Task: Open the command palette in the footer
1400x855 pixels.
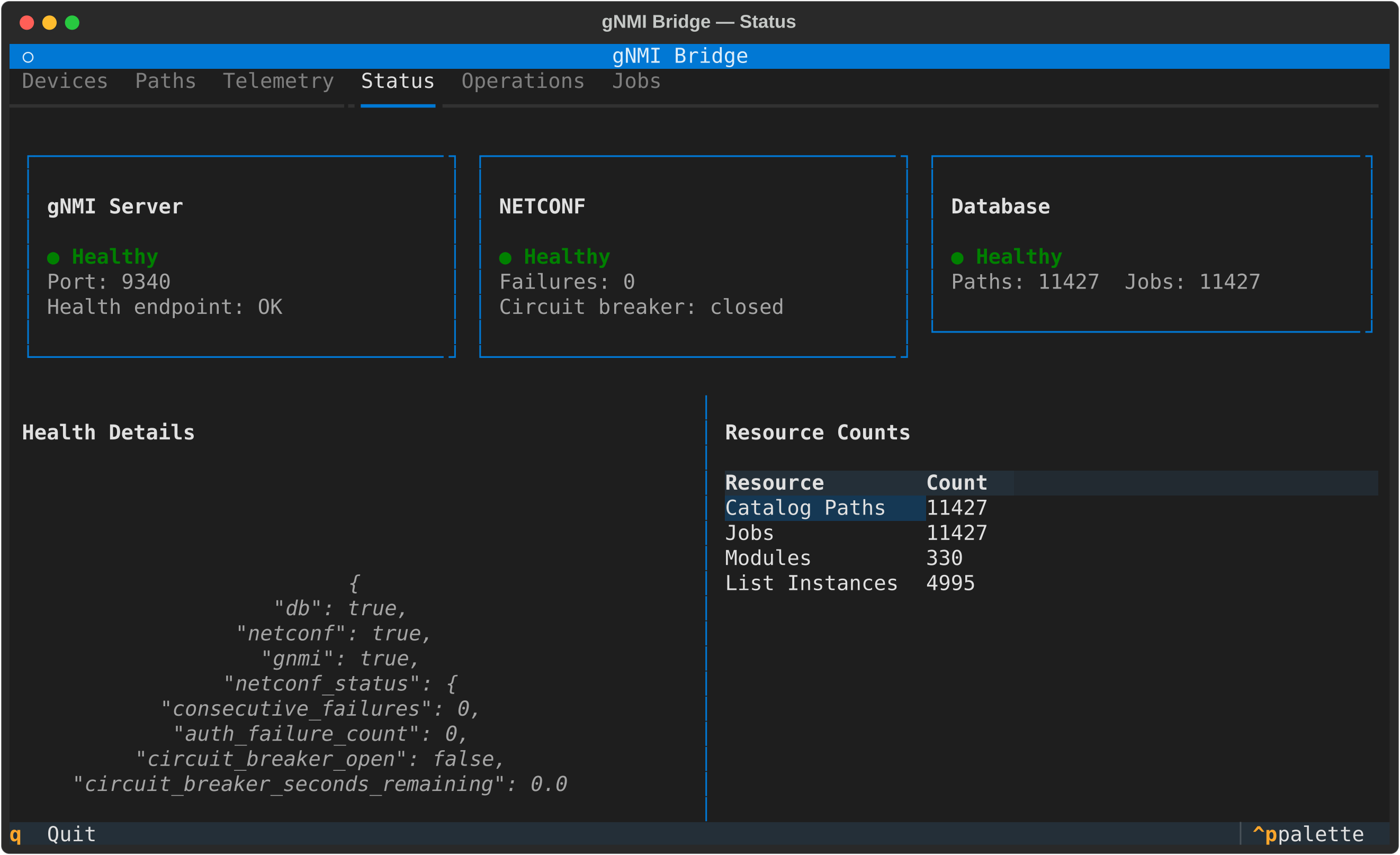Action: 1307,834
